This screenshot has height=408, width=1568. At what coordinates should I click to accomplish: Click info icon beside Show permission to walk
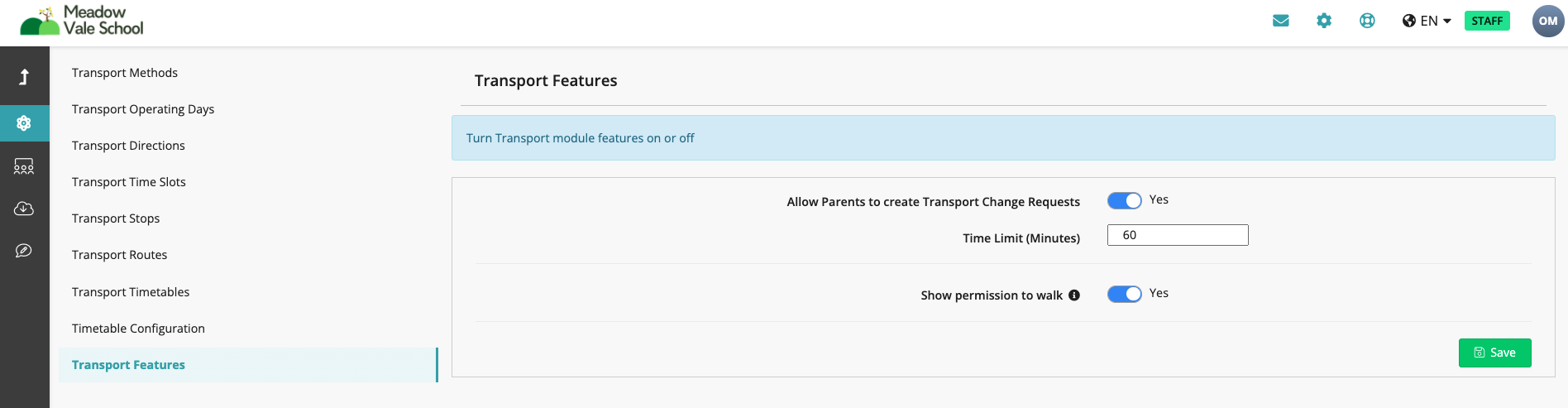coord(1074,295)
